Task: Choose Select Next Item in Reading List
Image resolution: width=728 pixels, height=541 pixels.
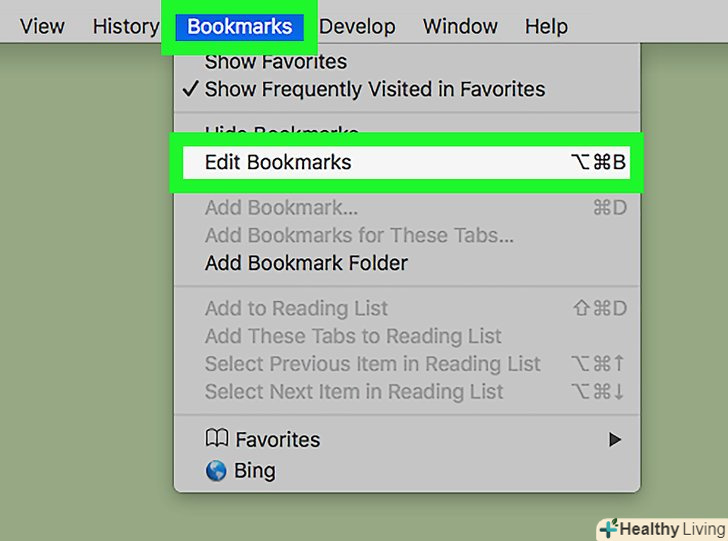Action: coord(354,392)
